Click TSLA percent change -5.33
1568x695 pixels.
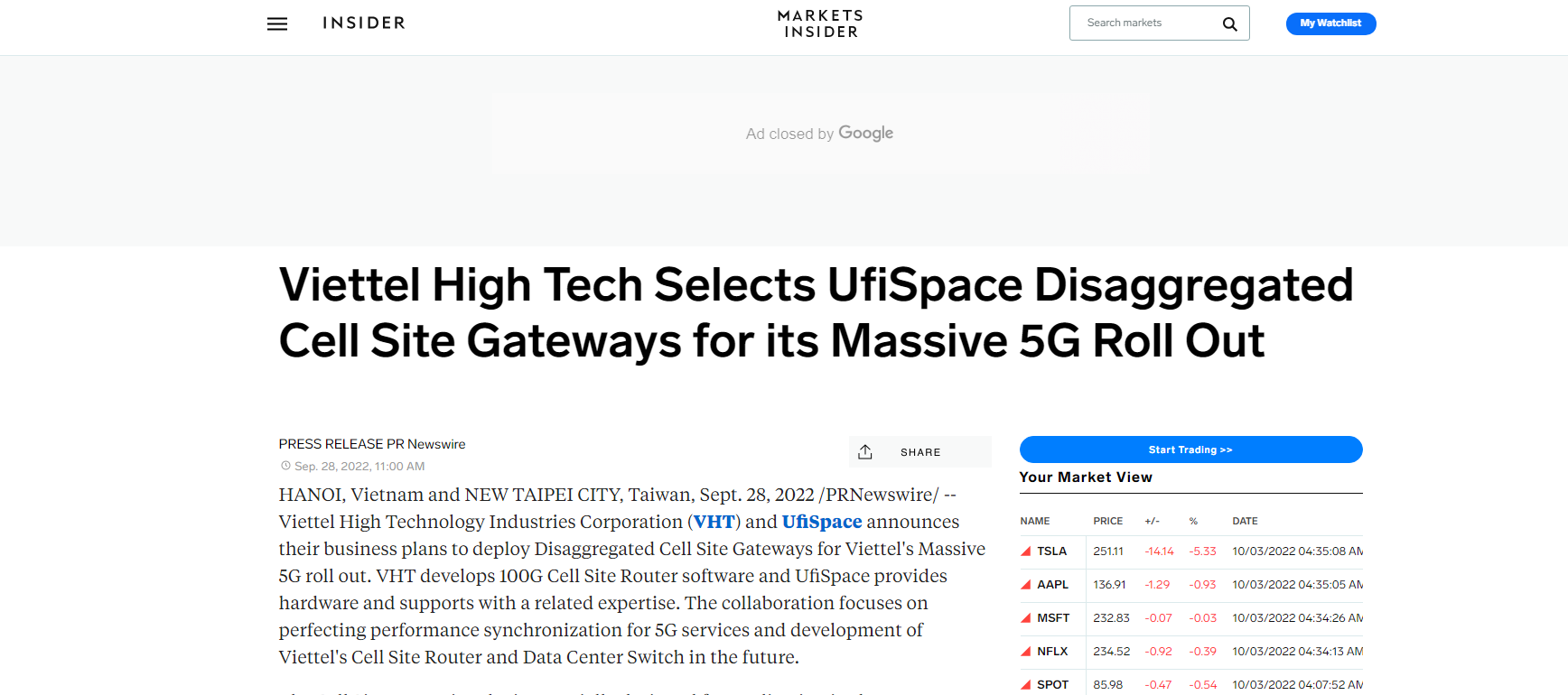1202,551
